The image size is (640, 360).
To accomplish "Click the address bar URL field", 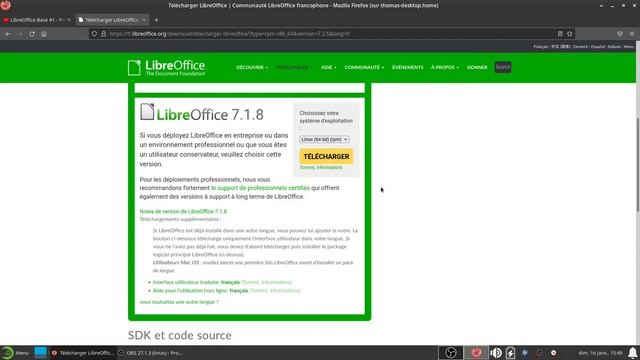I will tap(331, 34).
